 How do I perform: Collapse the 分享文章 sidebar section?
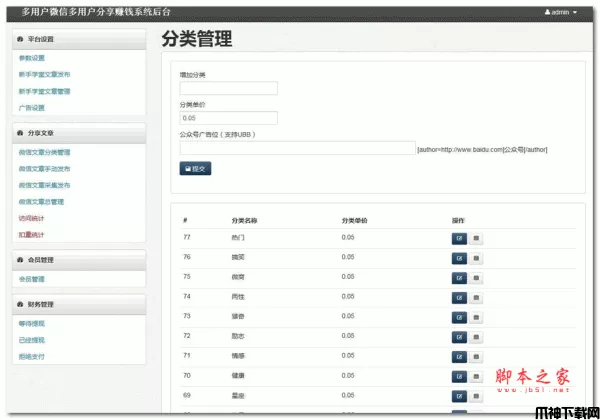40,132
